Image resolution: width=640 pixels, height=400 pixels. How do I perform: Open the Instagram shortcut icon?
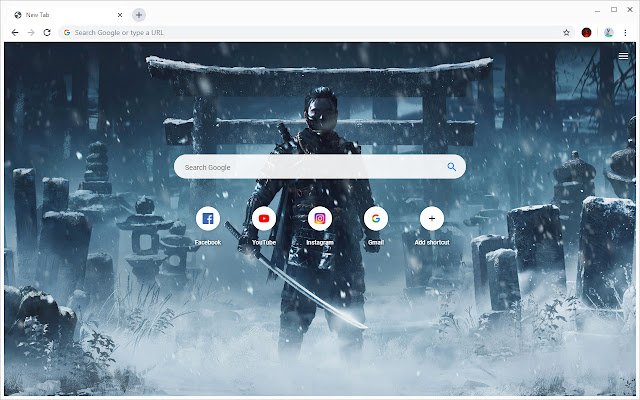point(320,218)
